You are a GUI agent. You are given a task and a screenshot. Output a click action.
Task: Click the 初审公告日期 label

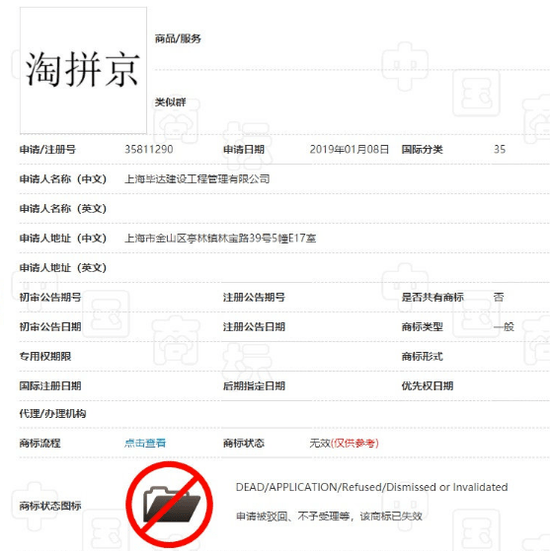click(50, 327)
